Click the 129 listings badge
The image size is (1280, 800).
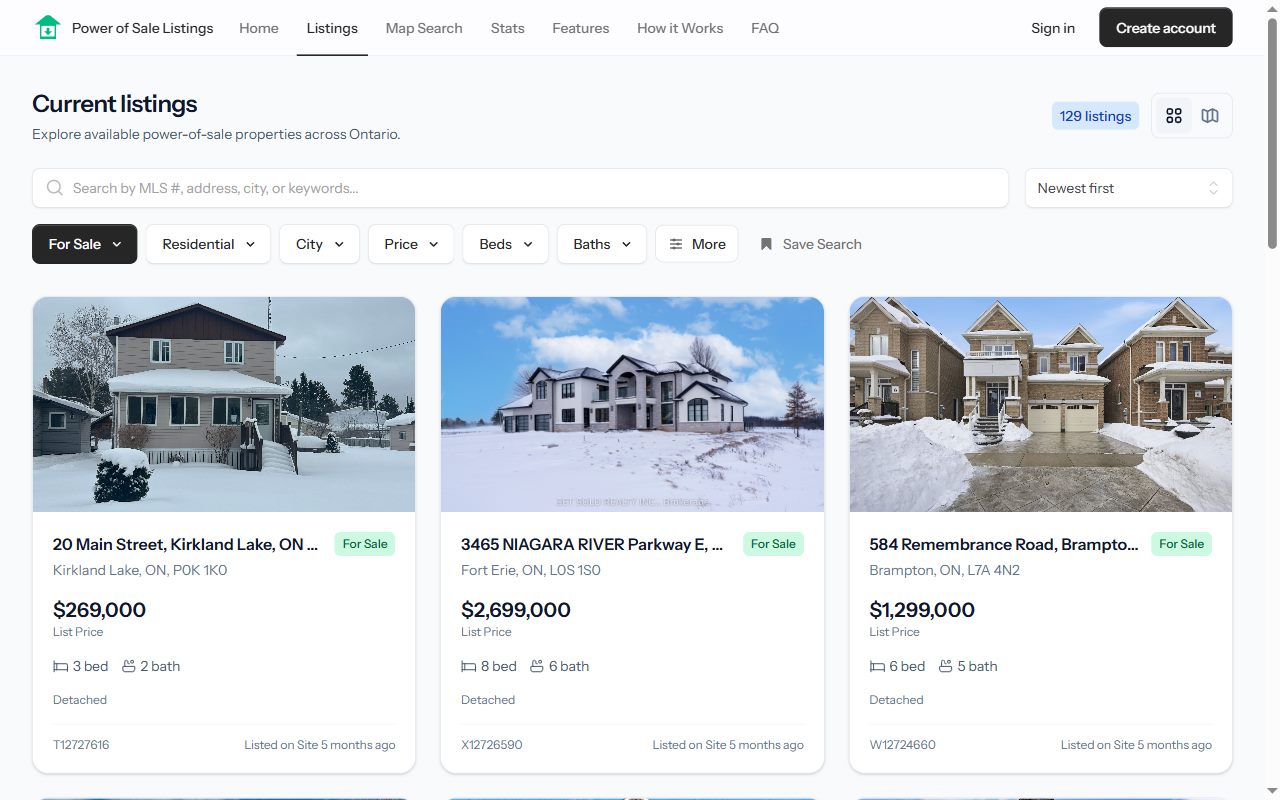1095,116
